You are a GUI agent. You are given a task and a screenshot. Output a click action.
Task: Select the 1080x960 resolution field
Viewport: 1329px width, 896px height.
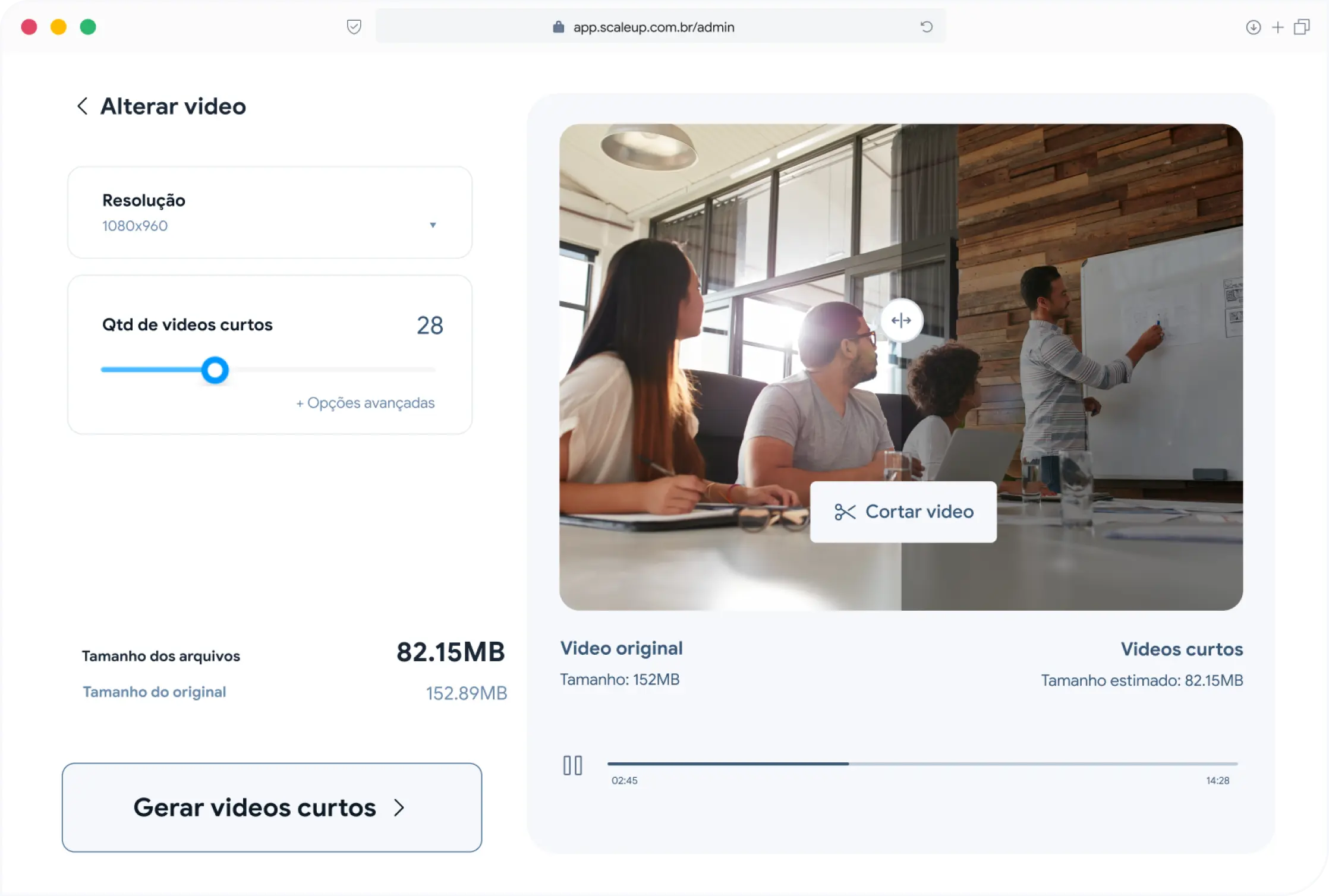[x=135, y=226]
